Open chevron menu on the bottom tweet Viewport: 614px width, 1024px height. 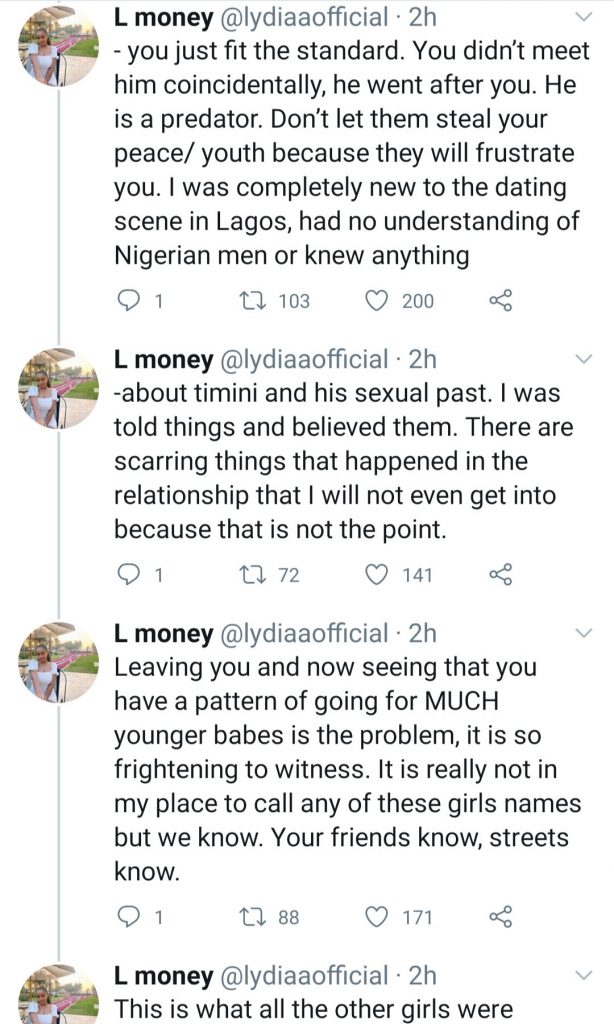click(586, 976)
